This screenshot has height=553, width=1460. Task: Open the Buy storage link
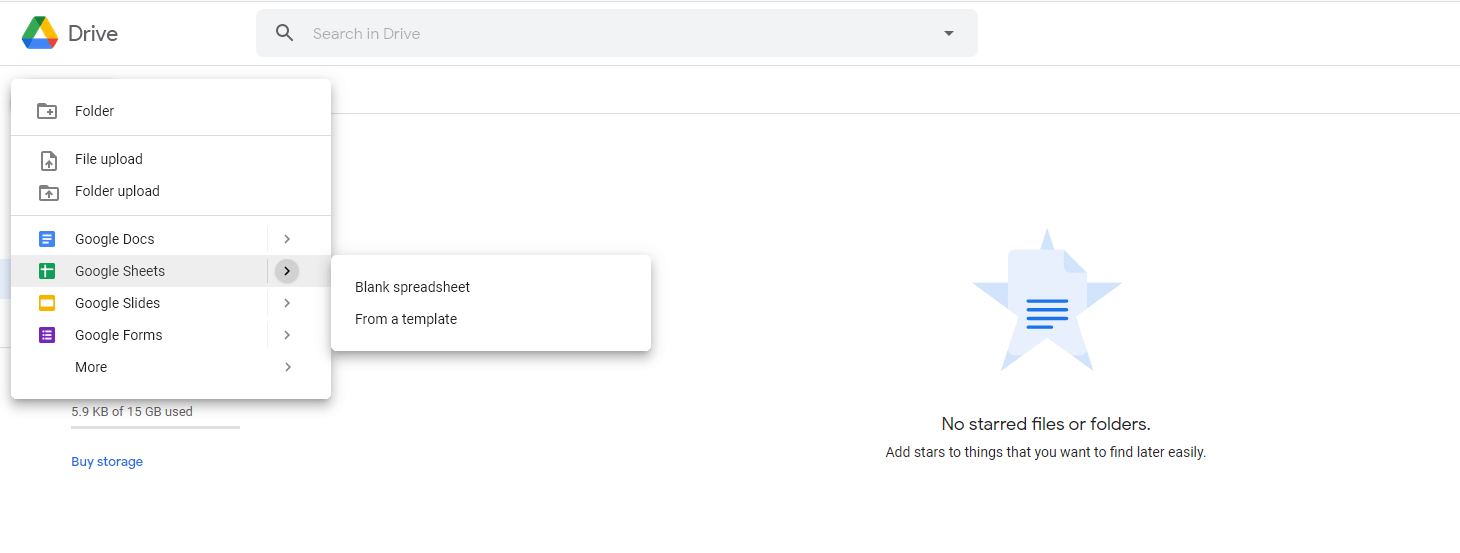pos(107,462)
